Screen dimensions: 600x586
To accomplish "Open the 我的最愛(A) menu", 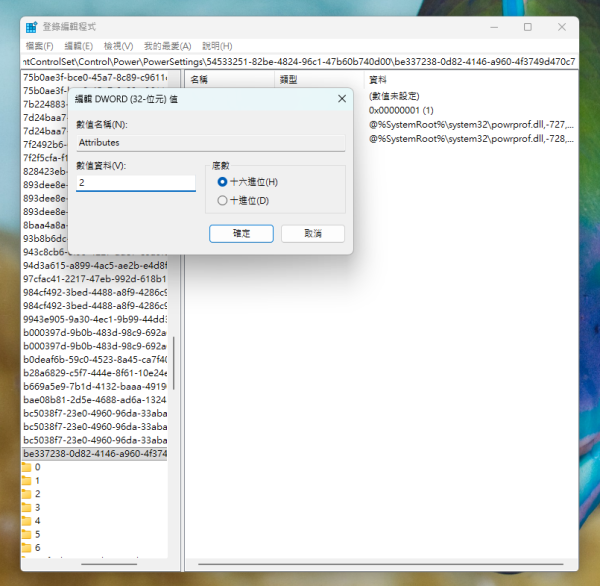I will coord(168,46).
